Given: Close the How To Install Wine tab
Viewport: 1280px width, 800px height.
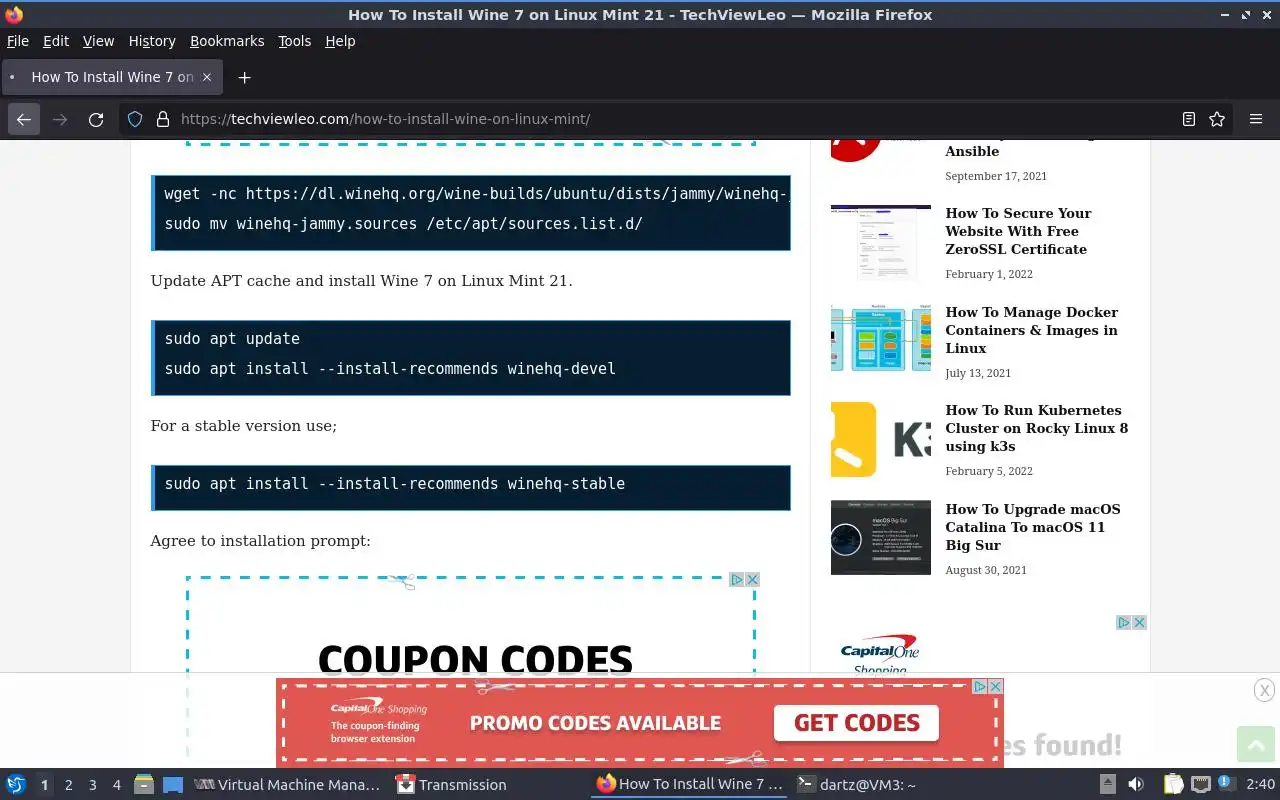Looking at the screenshot, I should 207,77.
